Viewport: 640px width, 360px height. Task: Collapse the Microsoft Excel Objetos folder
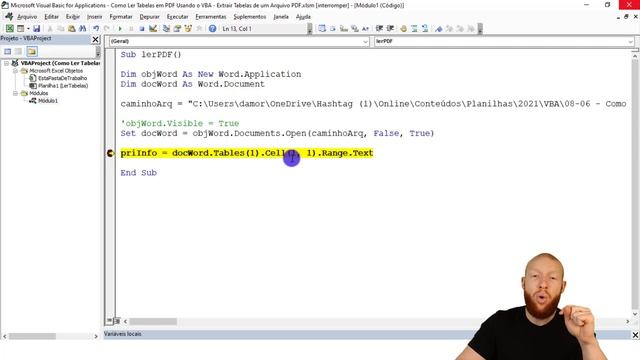(16, 71)
